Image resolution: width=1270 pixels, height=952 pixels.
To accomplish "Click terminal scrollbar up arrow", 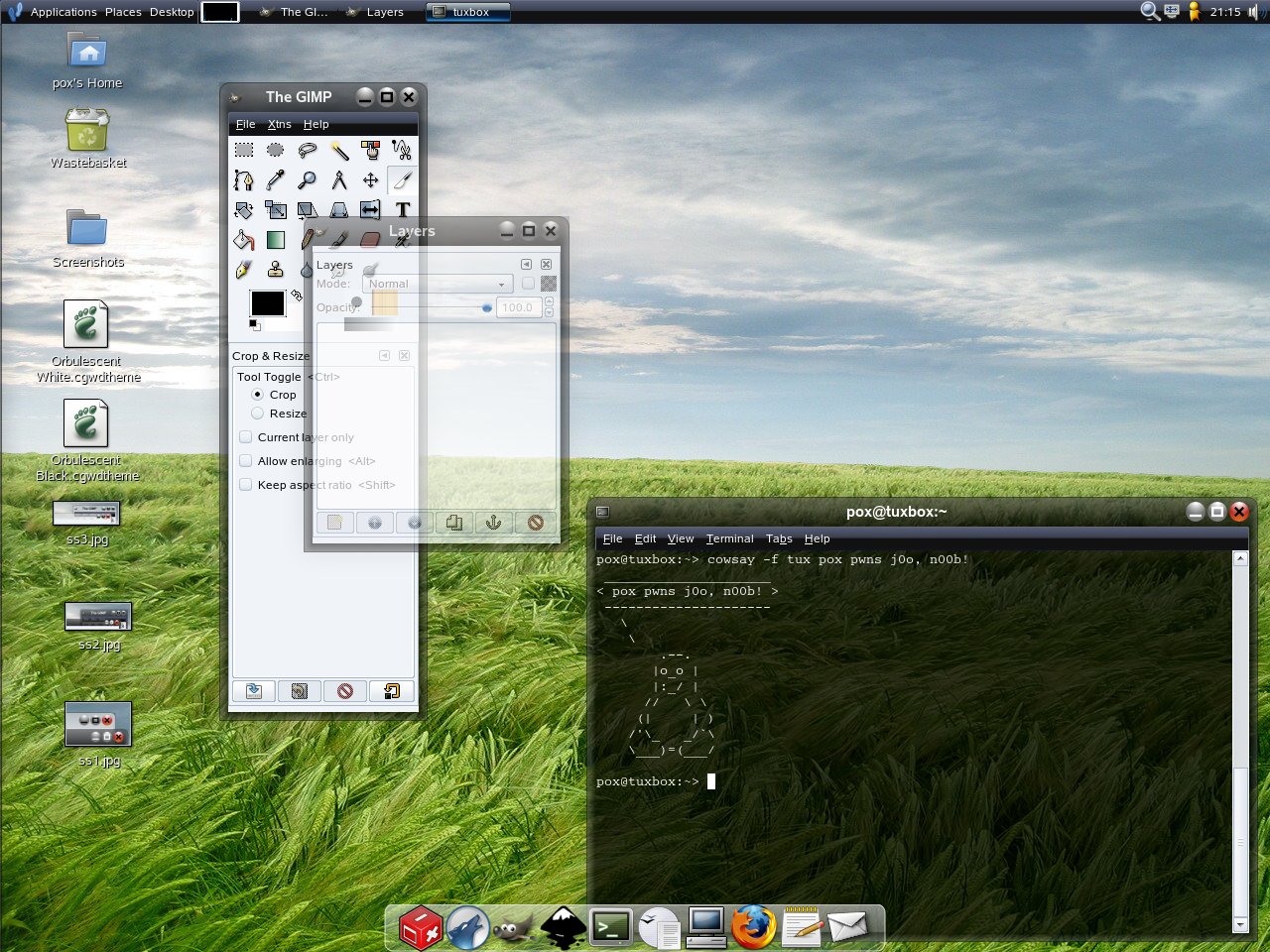I will point(1240,558).
